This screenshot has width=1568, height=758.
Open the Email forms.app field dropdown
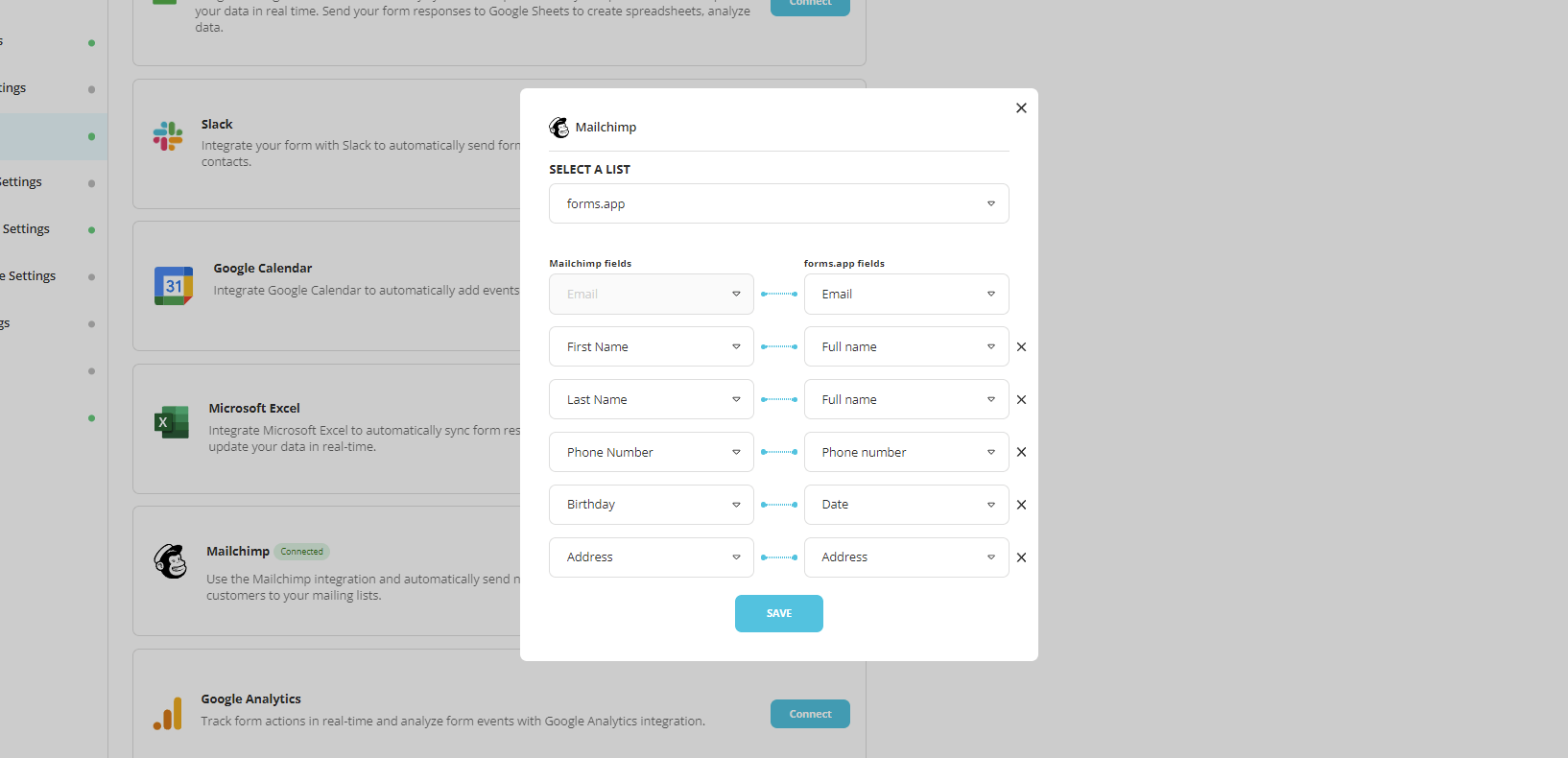click(x=906, y=295)
